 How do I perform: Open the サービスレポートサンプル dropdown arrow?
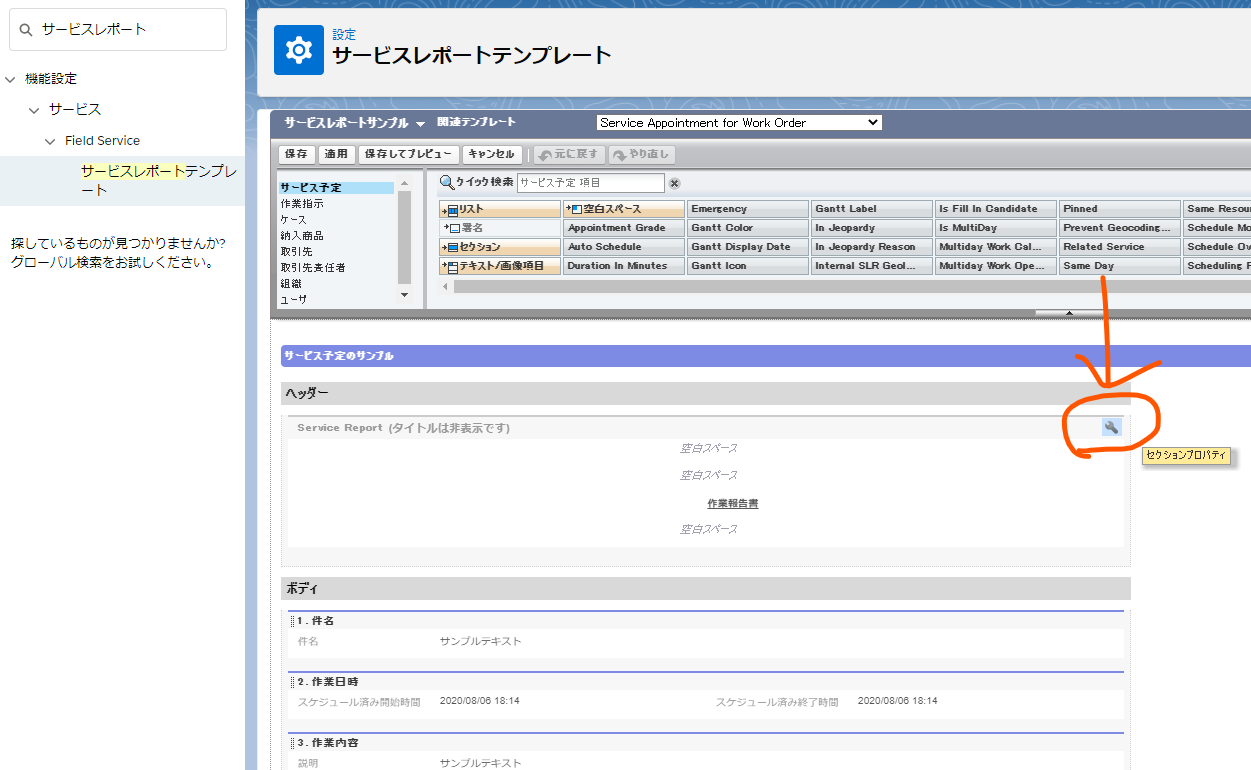coord(420,124)
